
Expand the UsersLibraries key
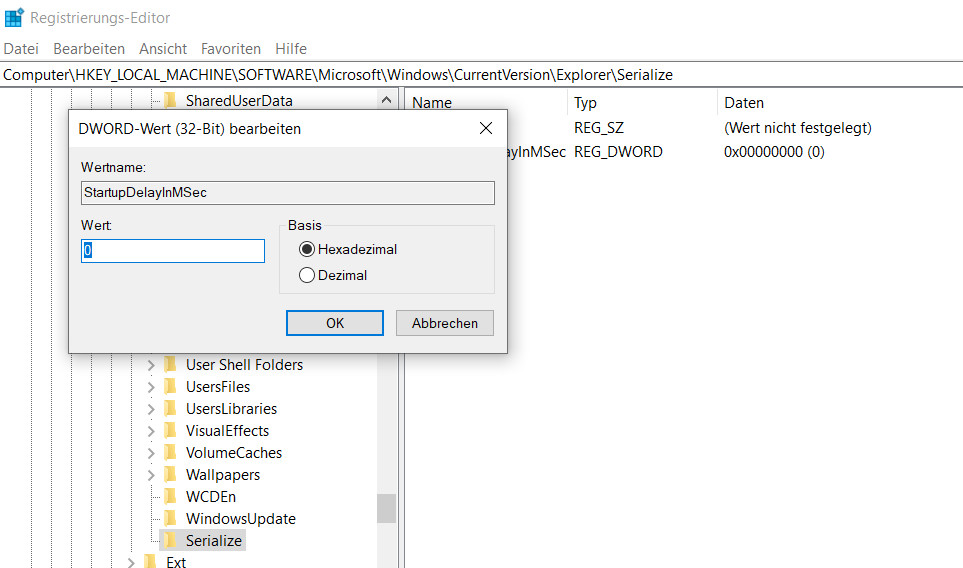click(151, 409)
